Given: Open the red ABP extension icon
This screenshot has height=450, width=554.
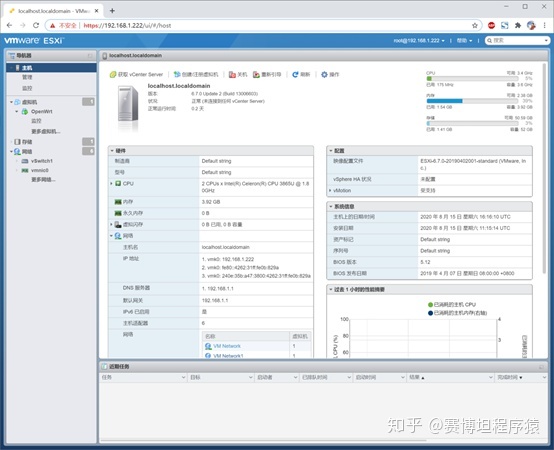Looking at the screenshot, I should click(491, 25).
